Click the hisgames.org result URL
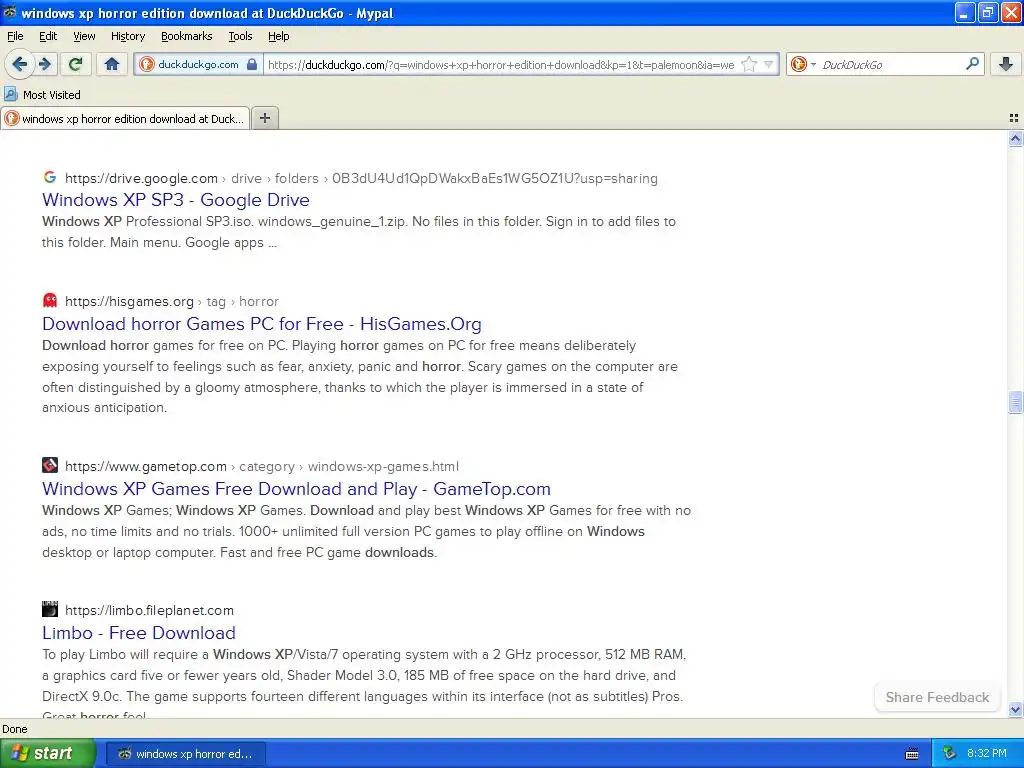The image size is (1024, 768). 129,302
